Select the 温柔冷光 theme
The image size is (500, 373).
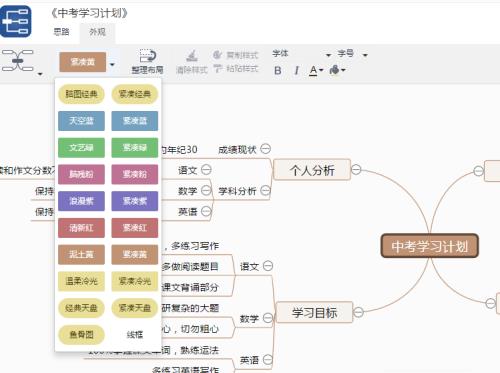coord(81,281)
